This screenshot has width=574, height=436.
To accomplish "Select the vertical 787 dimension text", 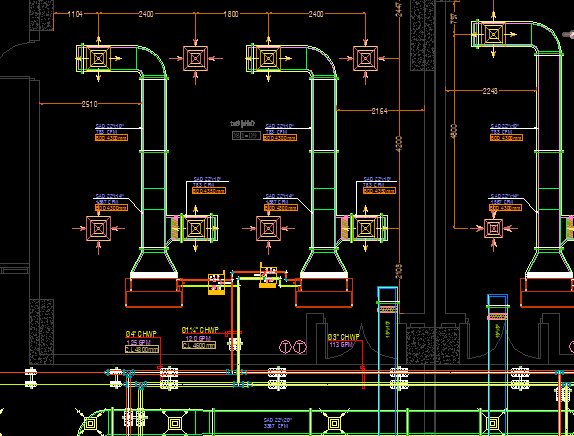I will [454, 19].
